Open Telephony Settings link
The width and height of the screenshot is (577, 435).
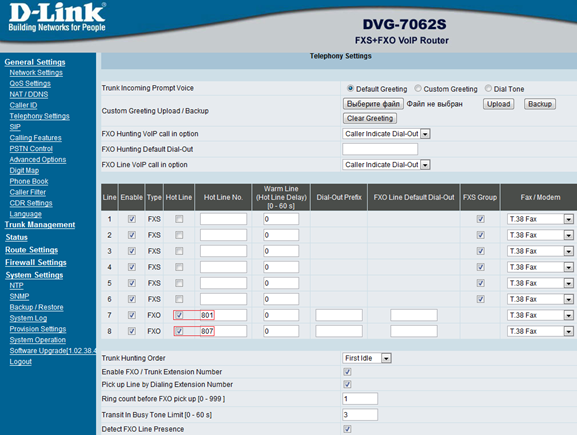pyautogui.click(x=39, y=116)
